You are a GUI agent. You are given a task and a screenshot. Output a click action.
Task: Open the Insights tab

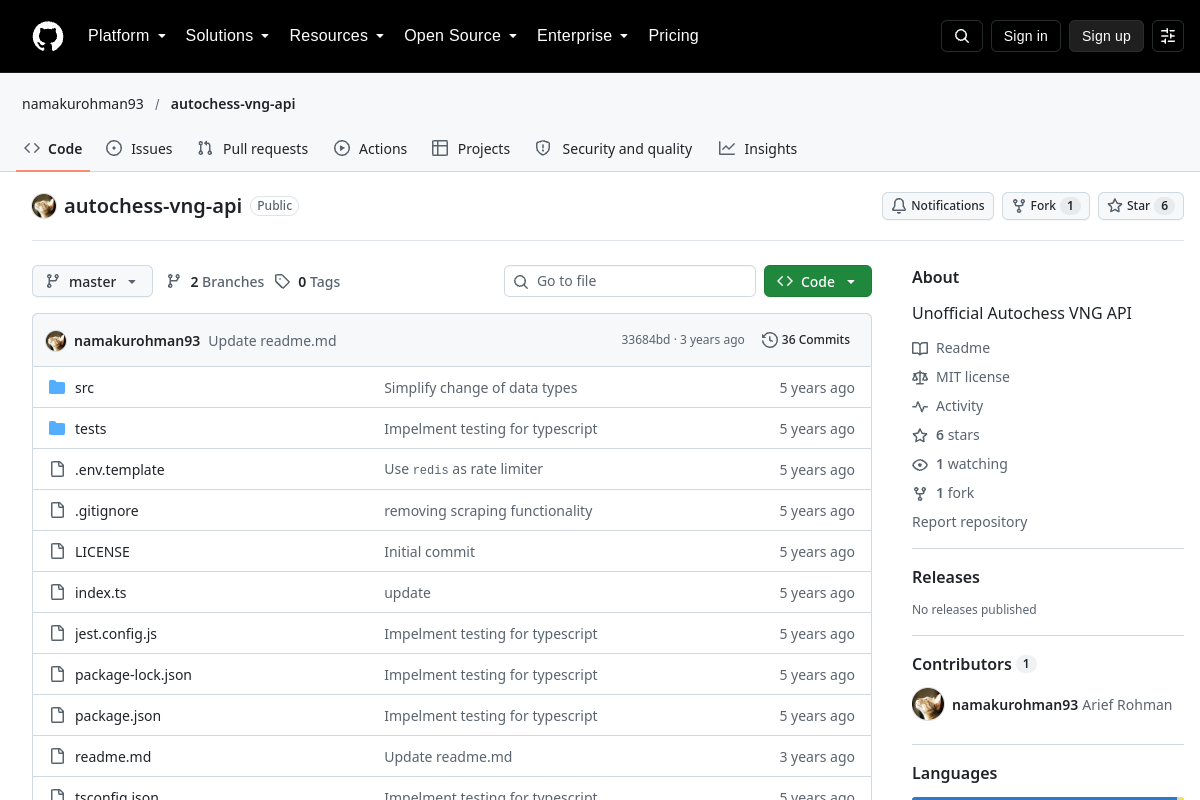pos(758,149)
